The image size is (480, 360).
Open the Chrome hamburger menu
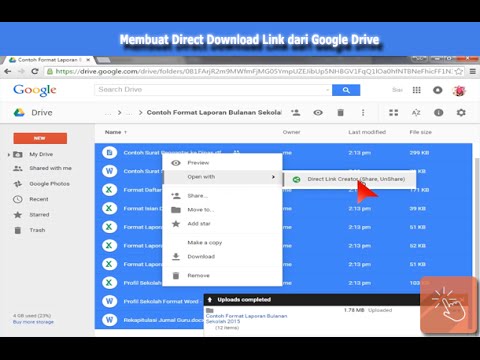point(473,71)
